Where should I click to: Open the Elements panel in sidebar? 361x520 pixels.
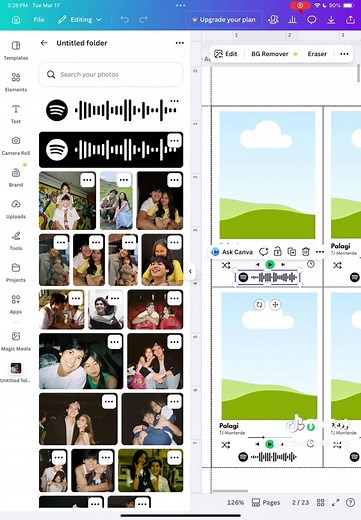click(16, 82)
